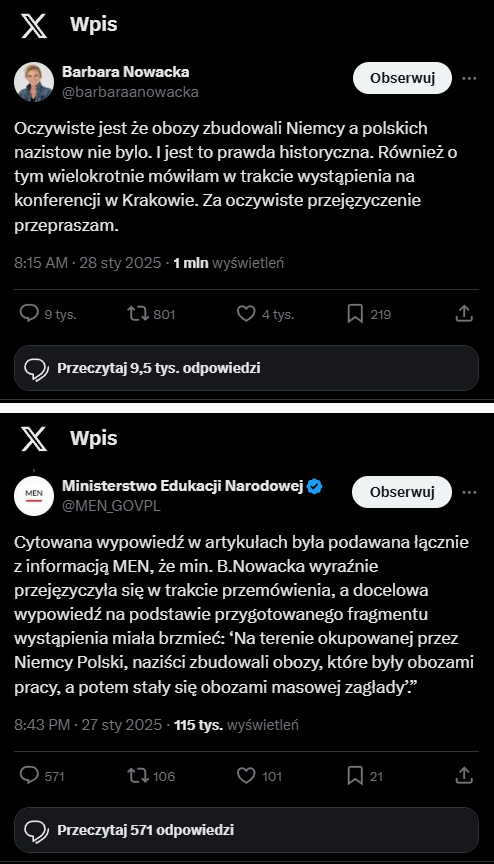Like Barbara Nowacka's post

click(246, 314)
